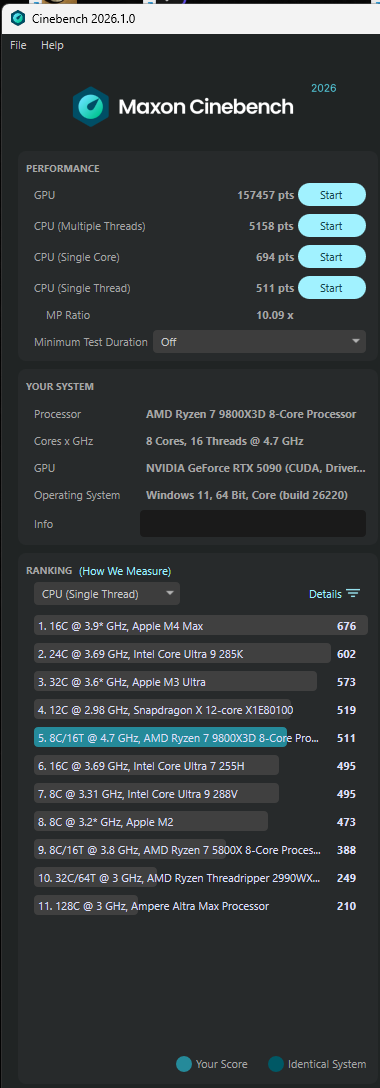Click the 8 Cores, 16 Threads @ 4.7 GHz value

pos(225,441)
